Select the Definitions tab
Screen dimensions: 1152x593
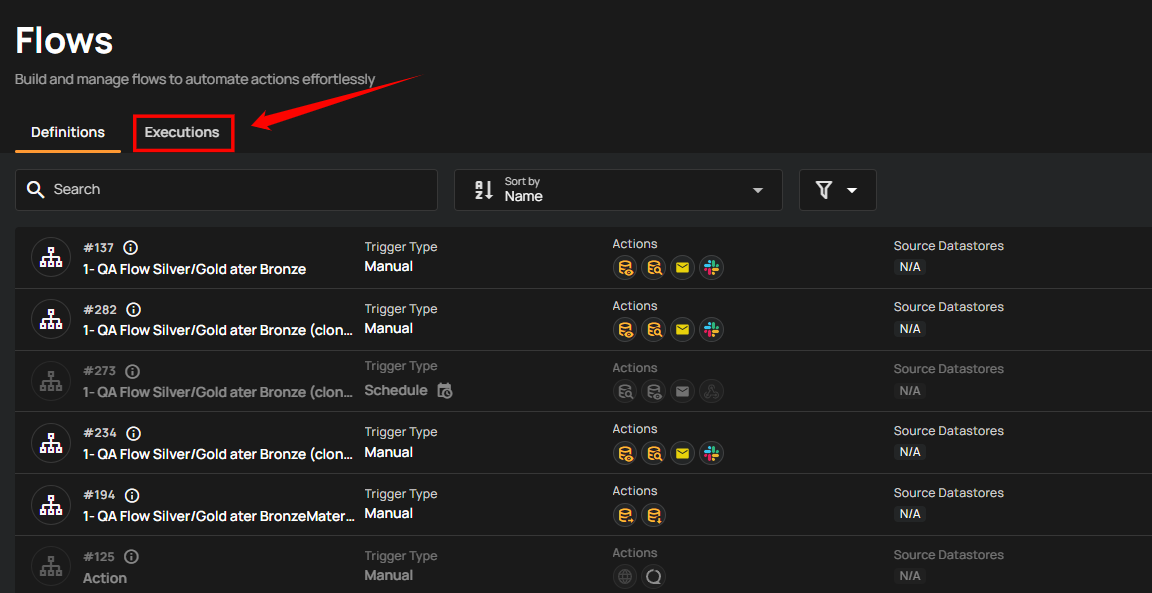[68, 132]
